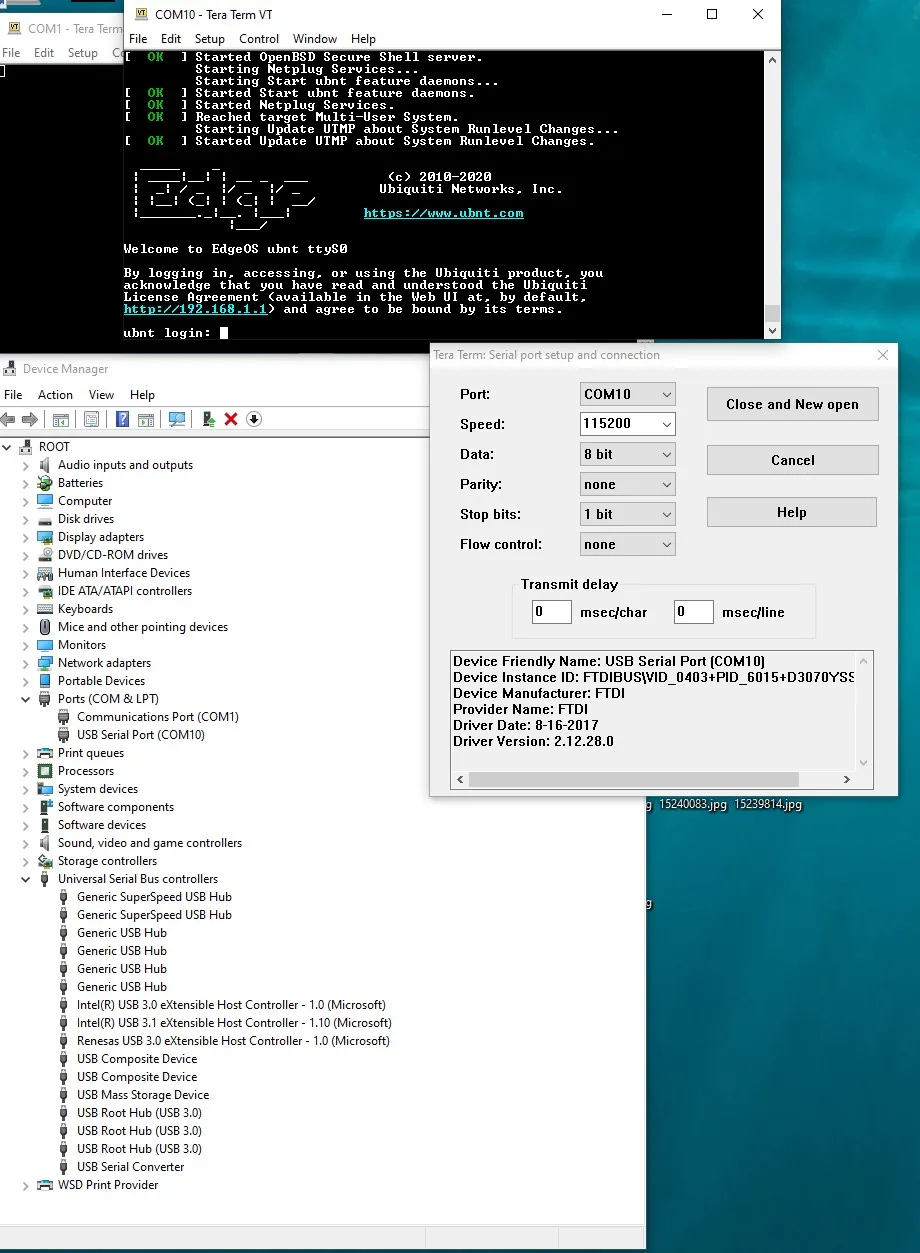Select DVD/CD-ROM drives disc icon
This screenshot has height=1253, width=920.
(x=45, y=555)
